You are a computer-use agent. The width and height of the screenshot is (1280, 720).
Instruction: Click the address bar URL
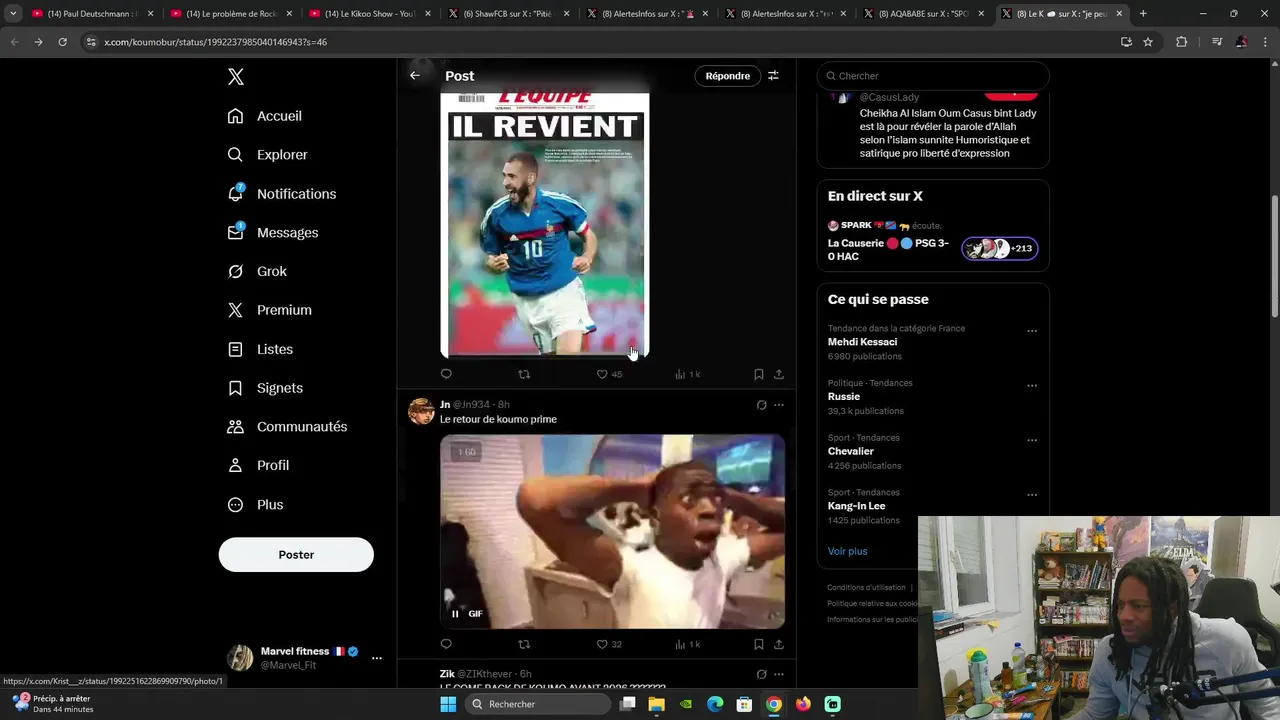point(216,42)
